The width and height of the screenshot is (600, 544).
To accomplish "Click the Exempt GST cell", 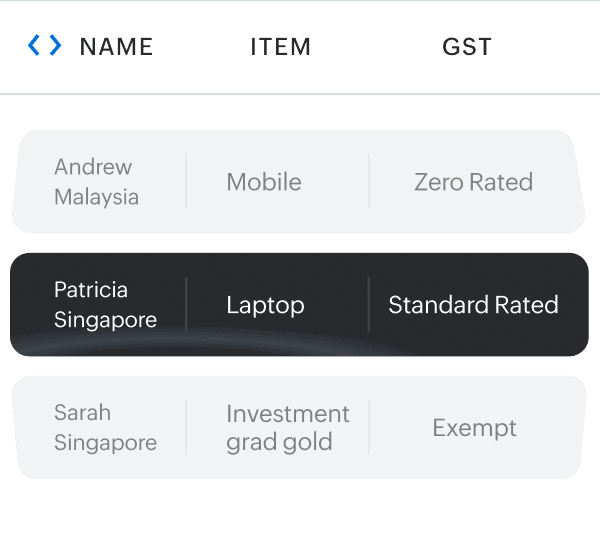I will click(x=474, y=428).
